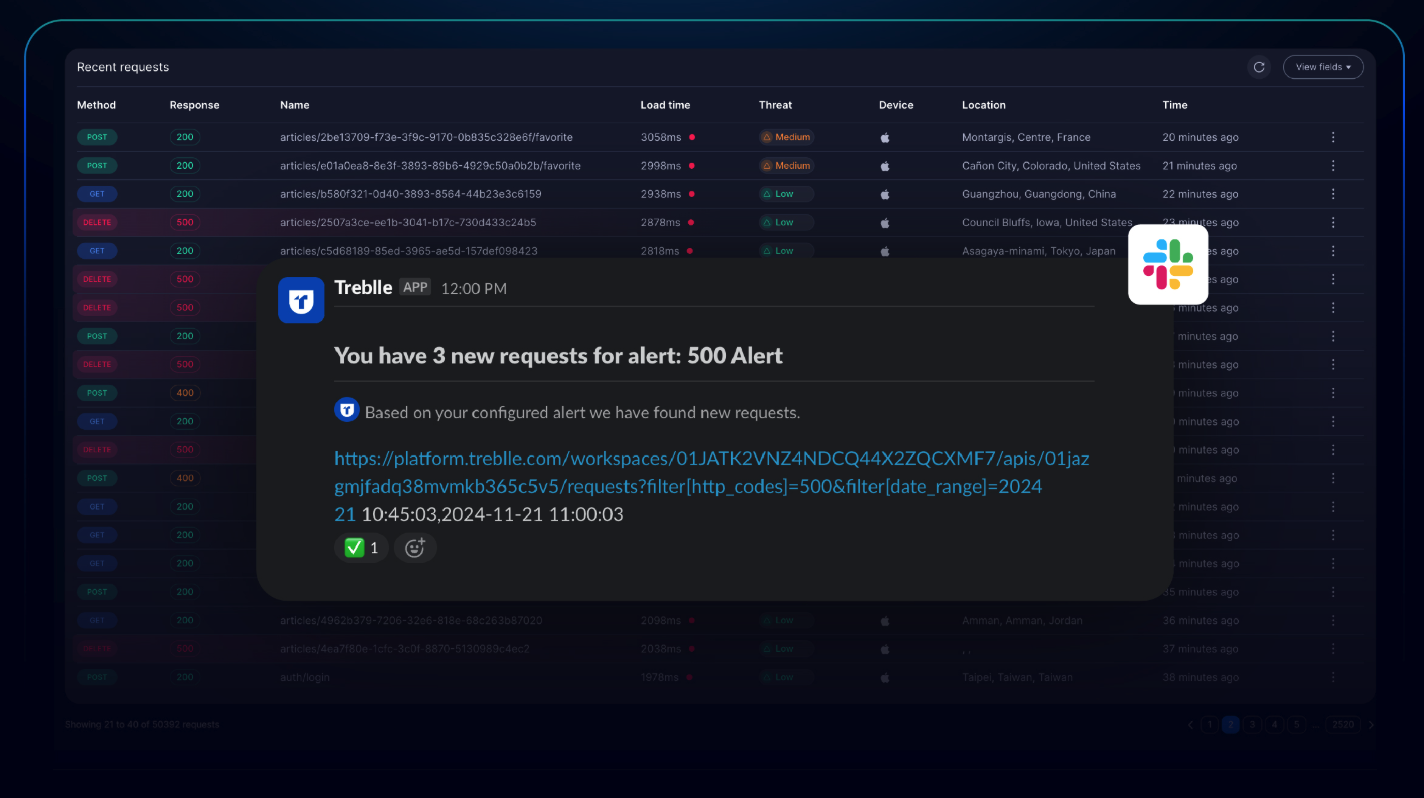Go to pagination page 3
Viewport: 1424px width, 798px height.
[1252, 724]
